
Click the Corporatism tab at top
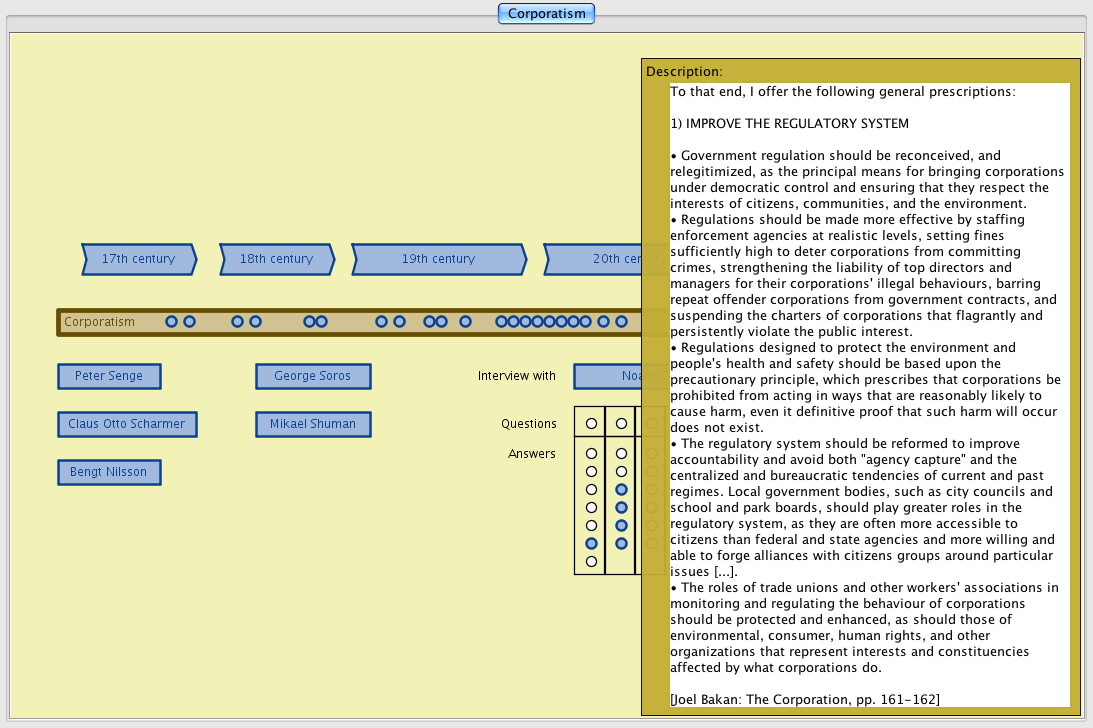coord(546,13)
